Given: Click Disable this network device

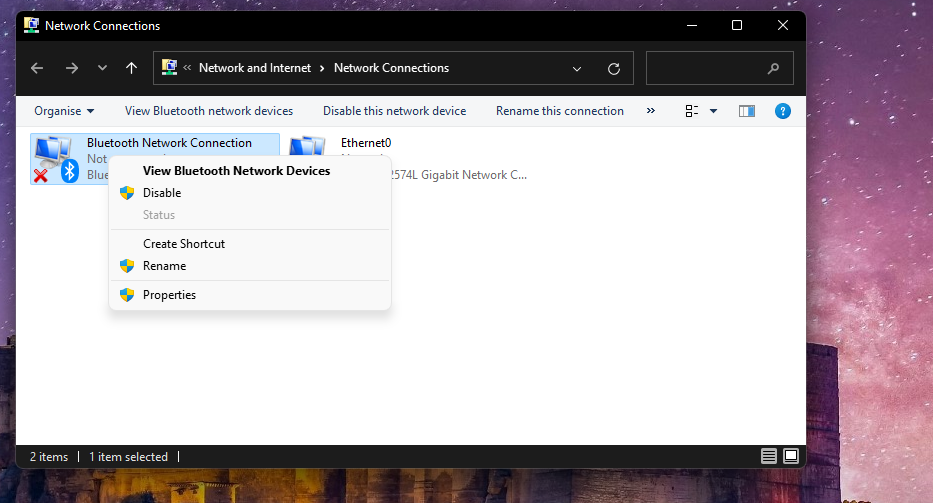Looking at the screenshot, I should click(395, 111).
